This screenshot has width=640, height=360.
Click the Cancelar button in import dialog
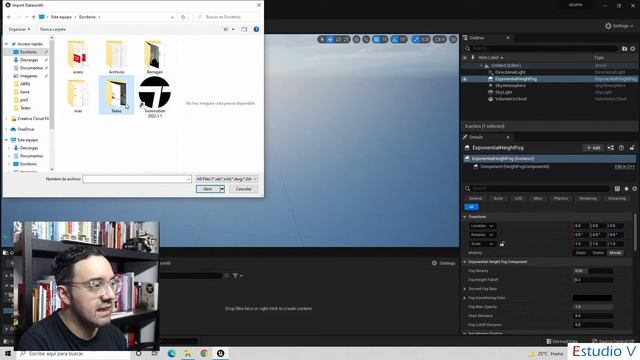pyautogui.click(x=243, y=189)
